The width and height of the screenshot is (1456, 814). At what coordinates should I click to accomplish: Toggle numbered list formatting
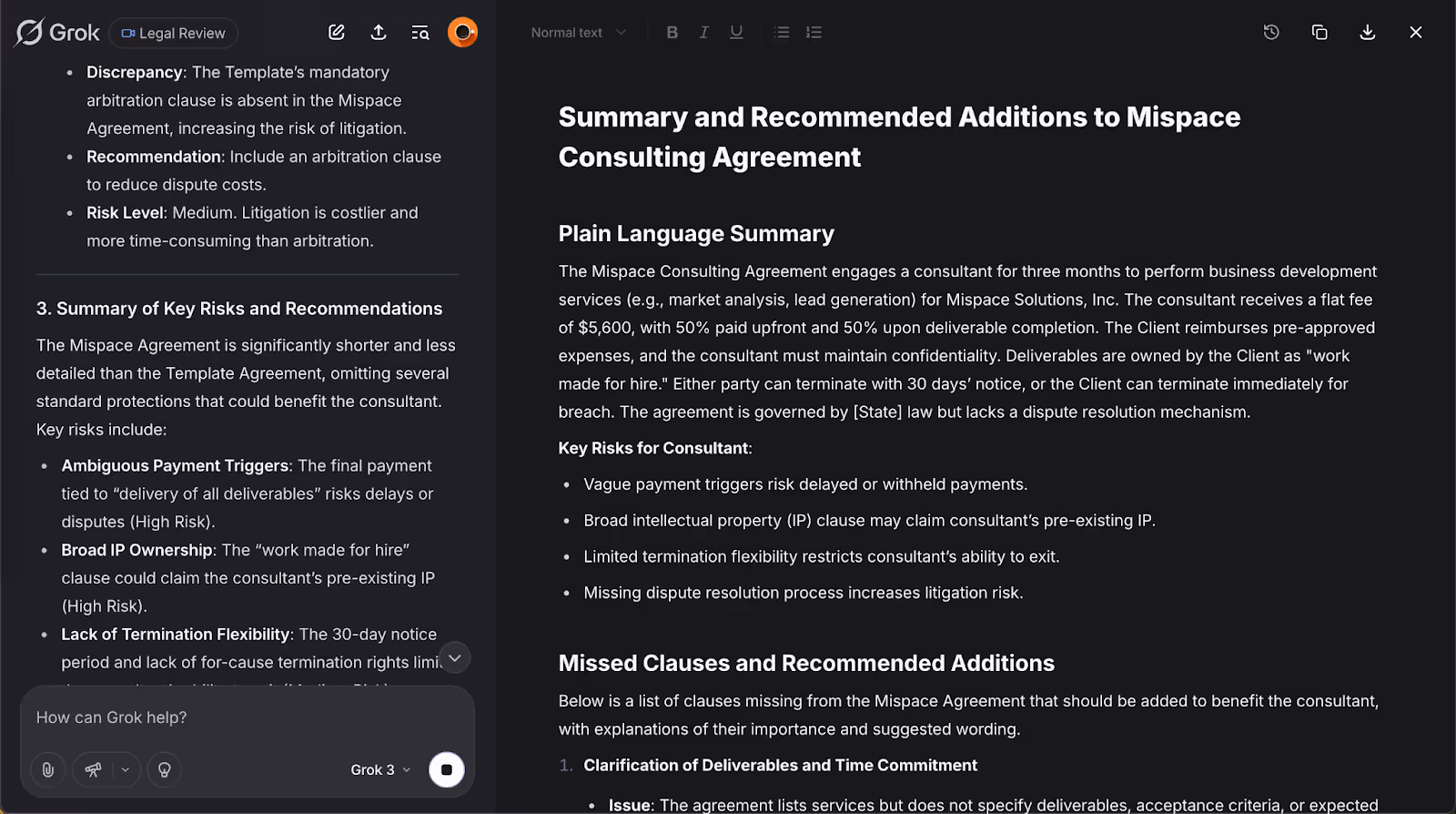tap(814, 33)
